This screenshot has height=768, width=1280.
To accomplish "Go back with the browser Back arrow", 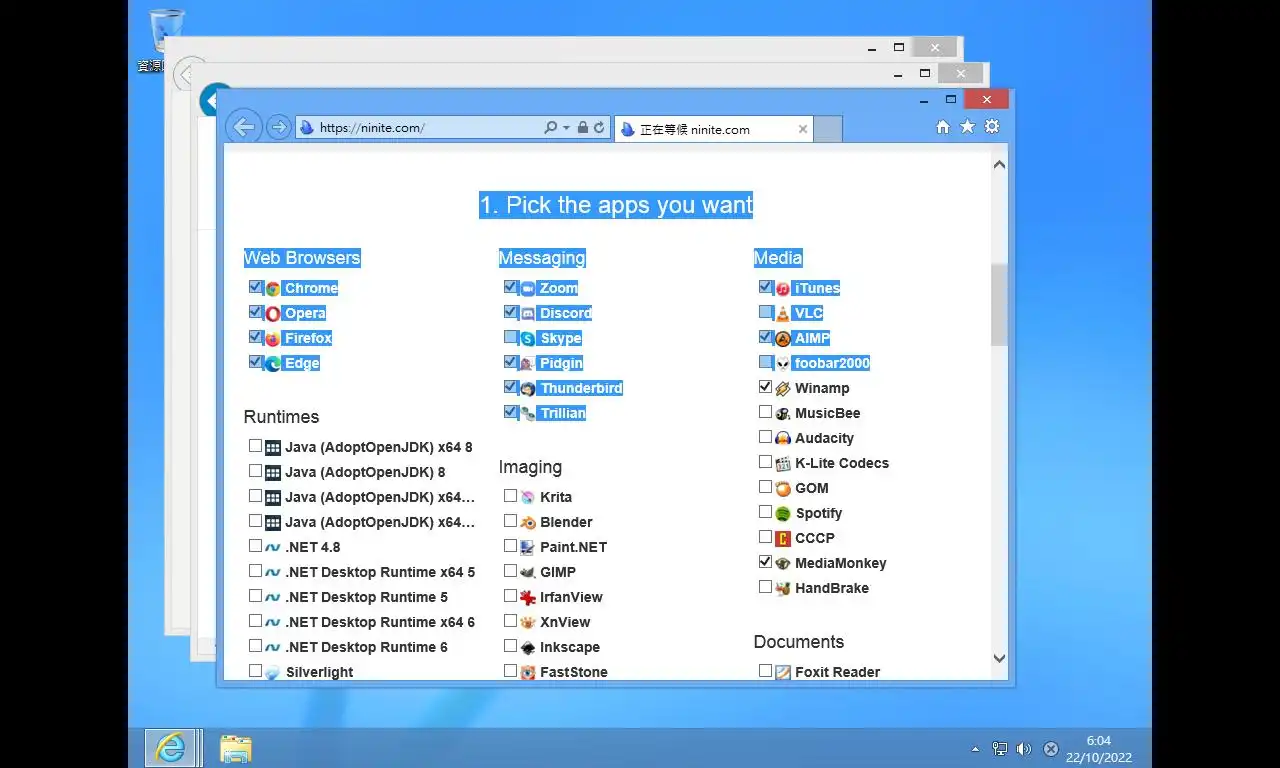I will tap(244, 127).
